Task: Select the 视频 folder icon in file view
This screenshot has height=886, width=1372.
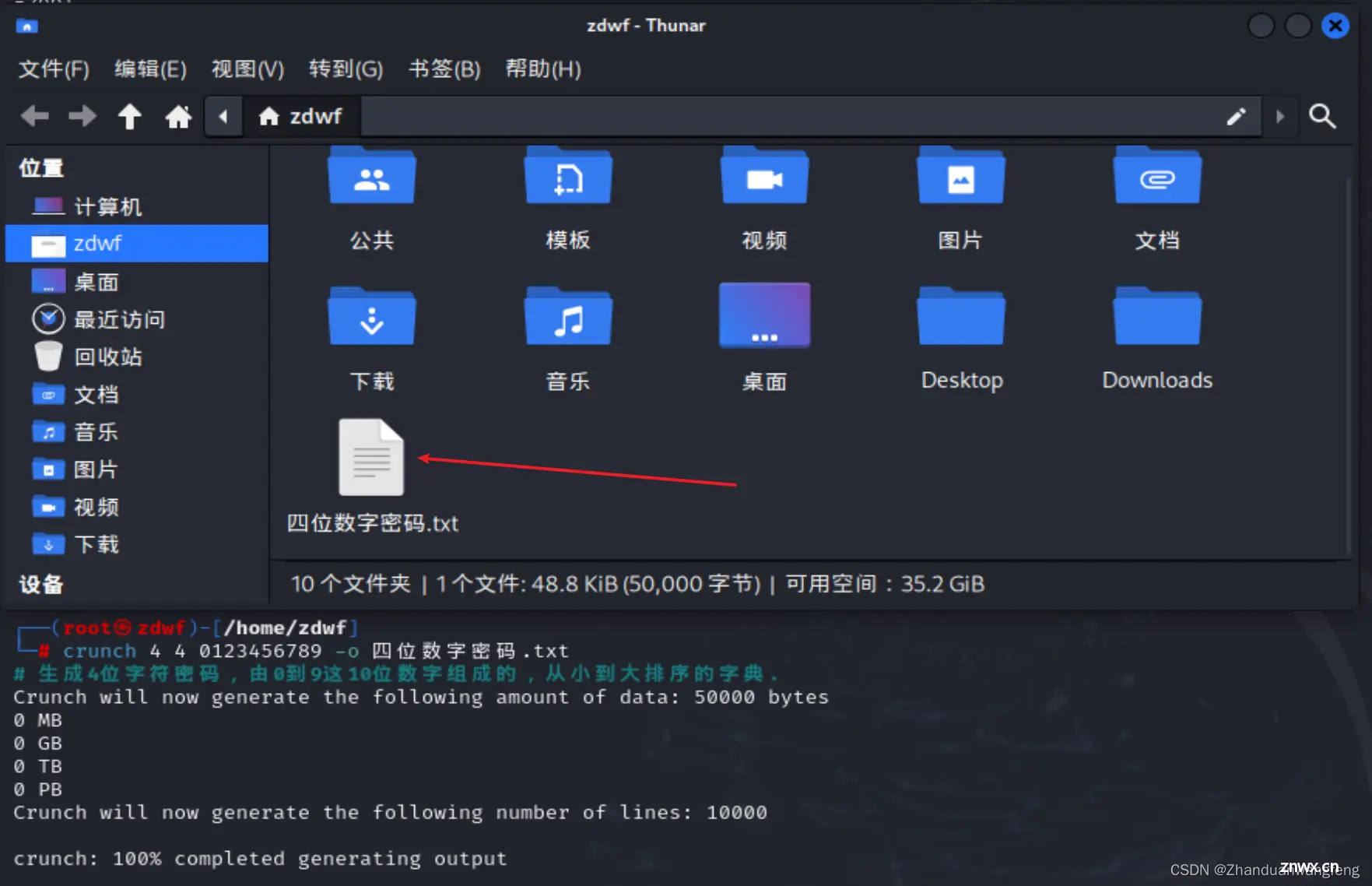Action: pos(764,176)
